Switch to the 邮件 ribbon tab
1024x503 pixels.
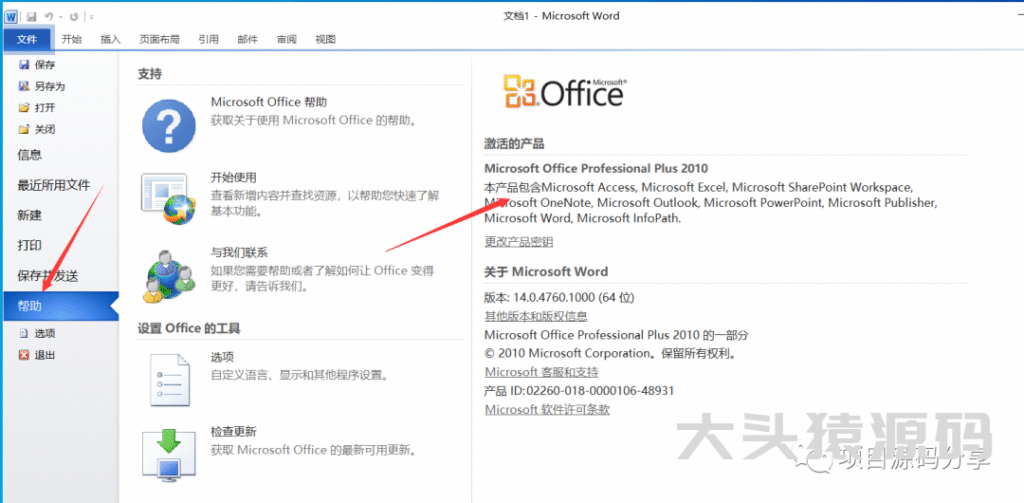[x=248, y=39]
